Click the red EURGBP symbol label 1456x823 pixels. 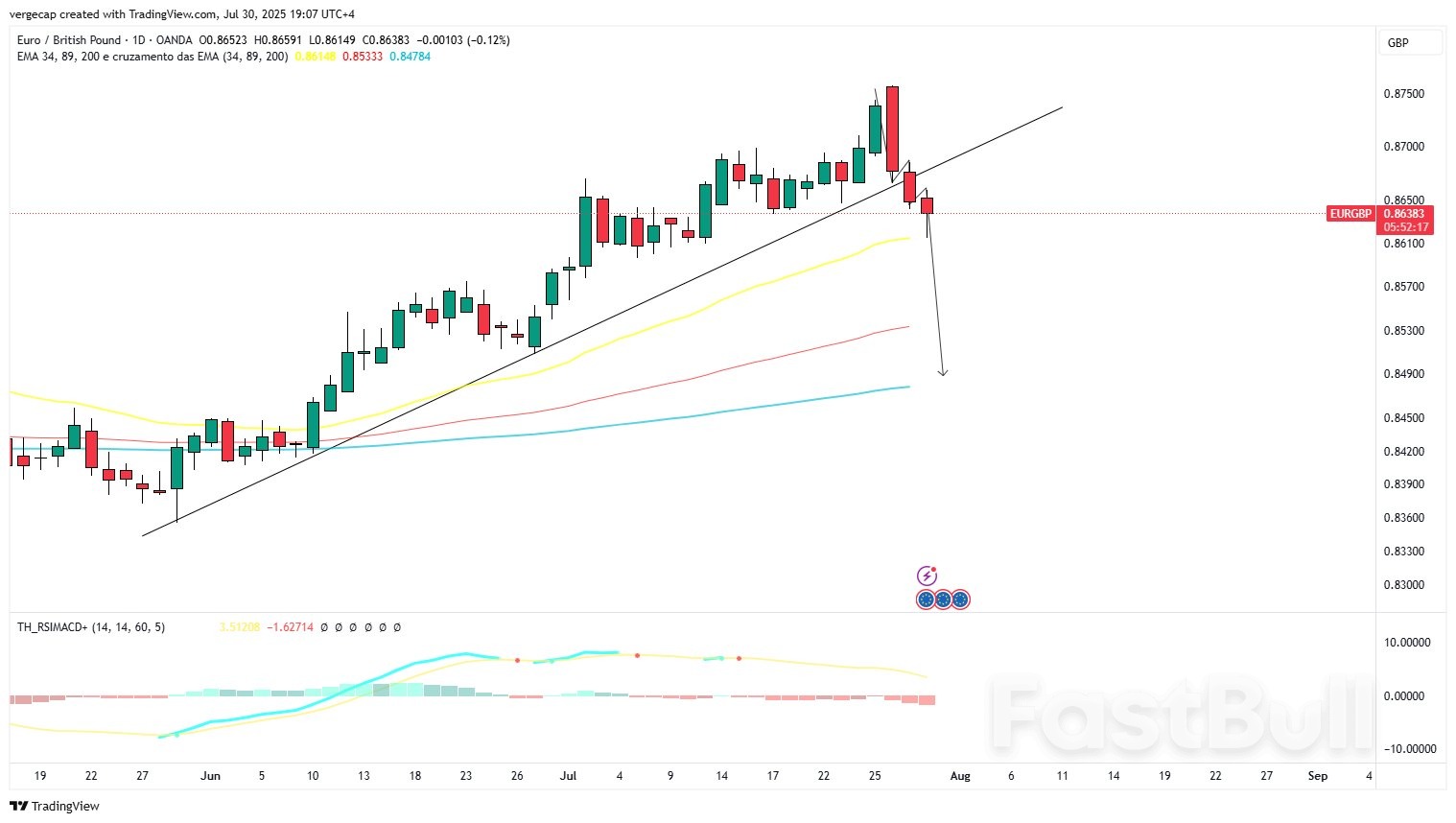[x=1350, y=213]
